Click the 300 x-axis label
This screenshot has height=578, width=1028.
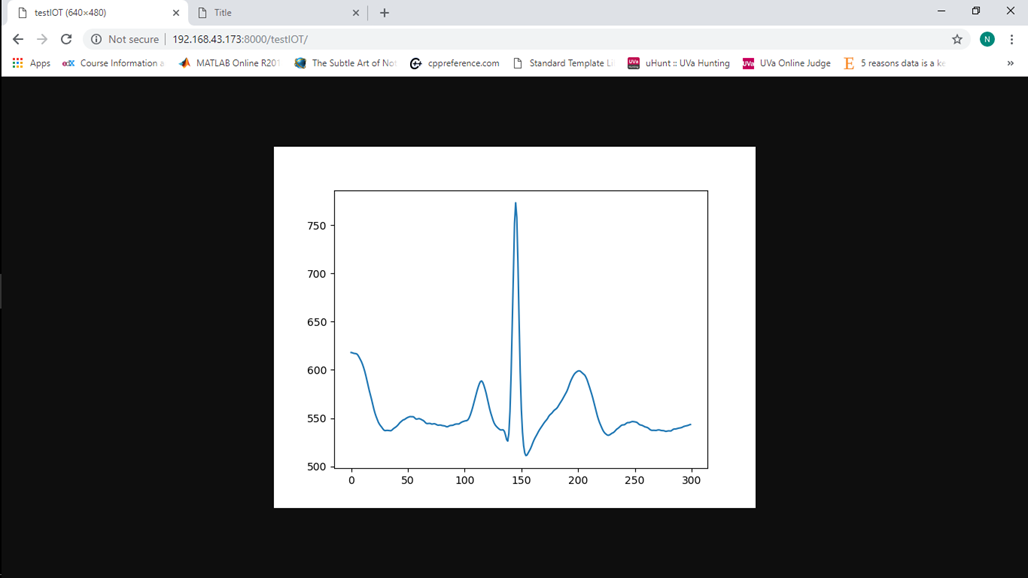[x=691, y=480]
